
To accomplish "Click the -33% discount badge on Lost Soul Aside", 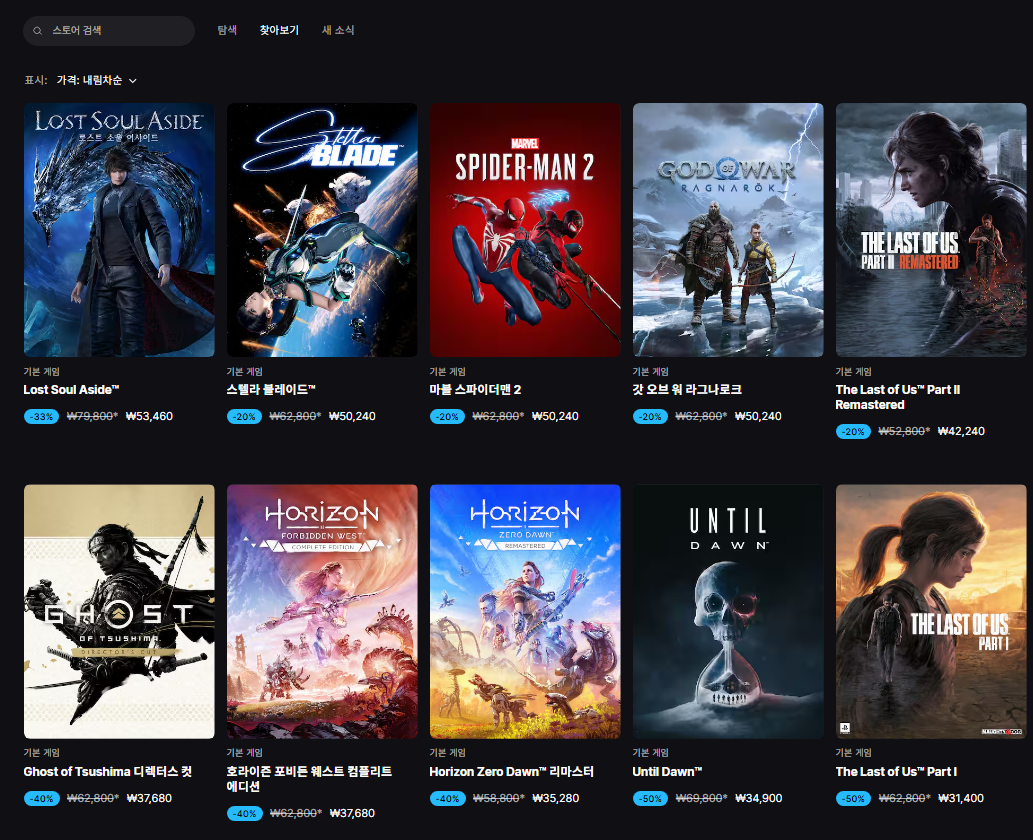I will point(41,416).
